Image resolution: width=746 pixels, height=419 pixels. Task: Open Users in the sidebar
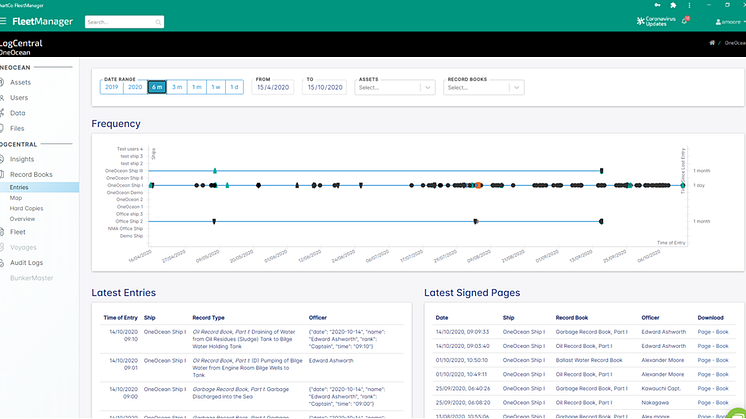click(x=19, y=97)
